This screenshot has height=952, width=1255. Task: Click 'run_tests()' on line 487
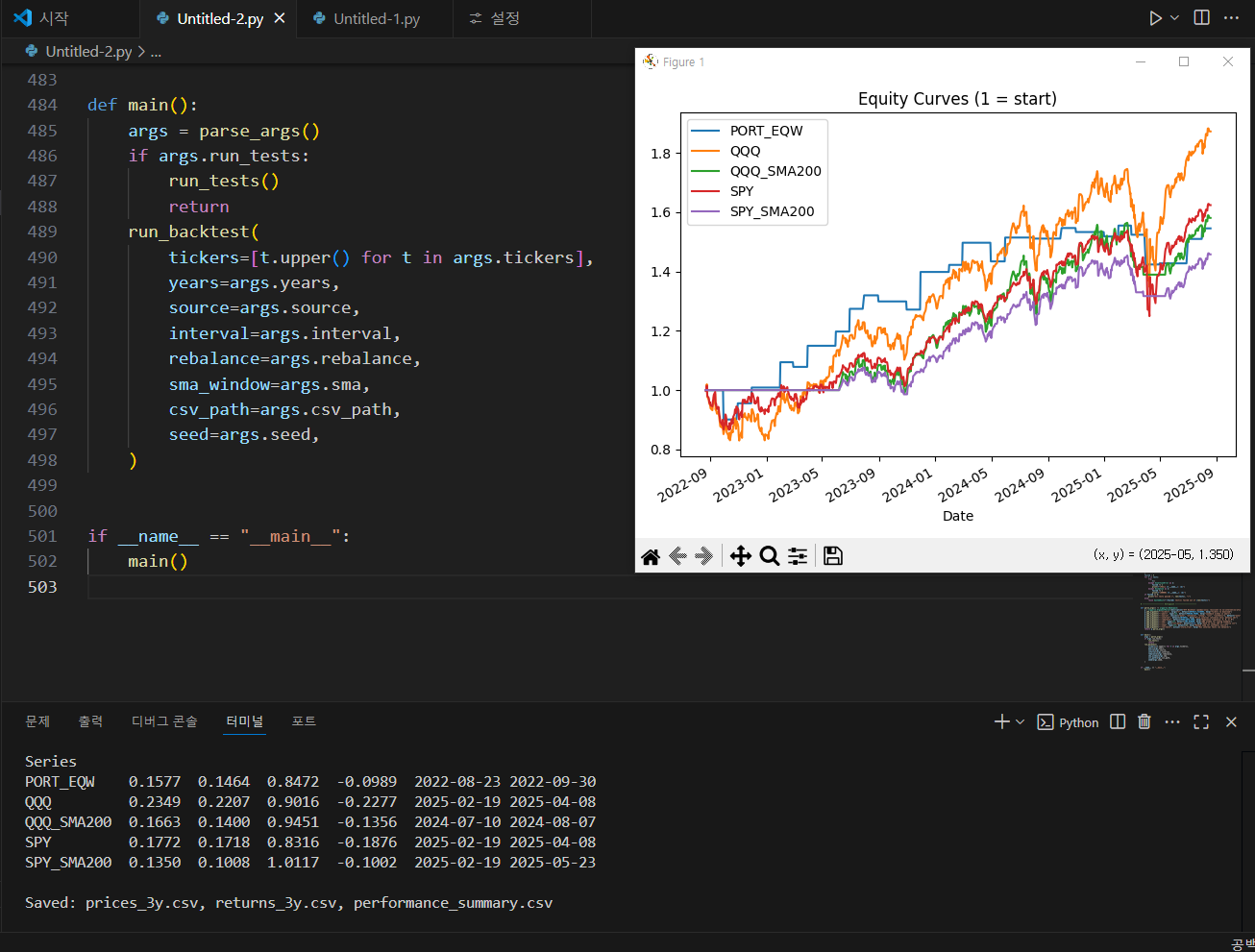click(224, 181)
